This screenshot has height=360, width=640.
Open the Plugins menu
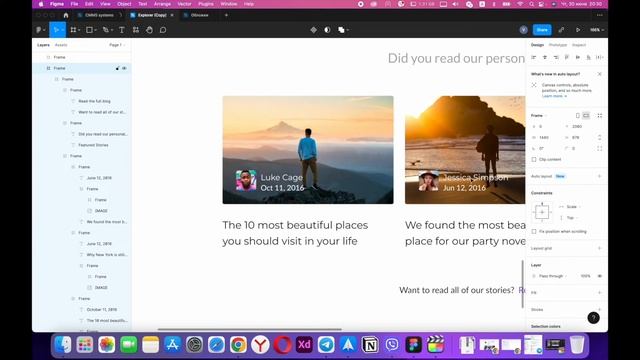[206, 4]
